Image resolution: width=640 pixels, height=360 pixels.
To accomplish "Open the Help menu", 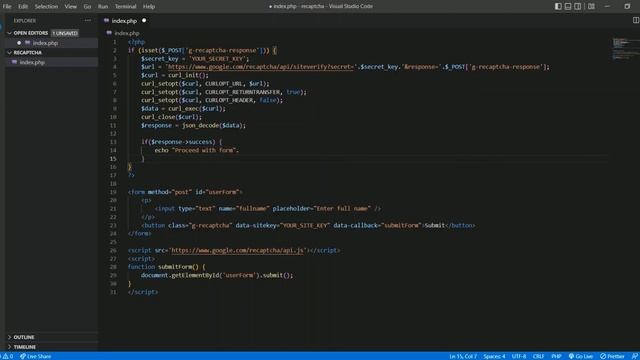I will click(x=149, y=7).
